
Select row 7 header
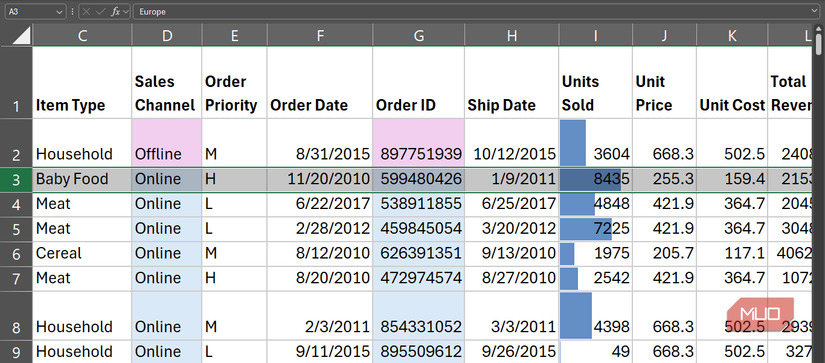click(16, 278)
